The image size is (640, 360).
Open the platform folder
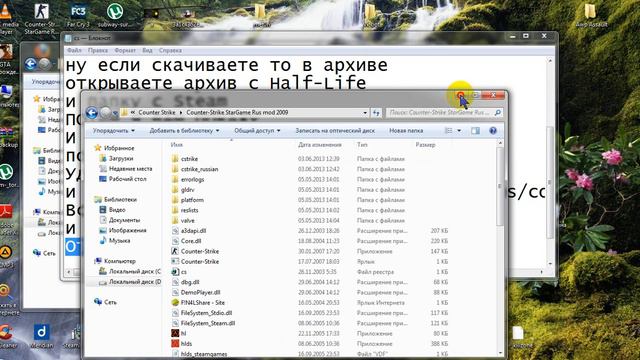coord(187,200)
